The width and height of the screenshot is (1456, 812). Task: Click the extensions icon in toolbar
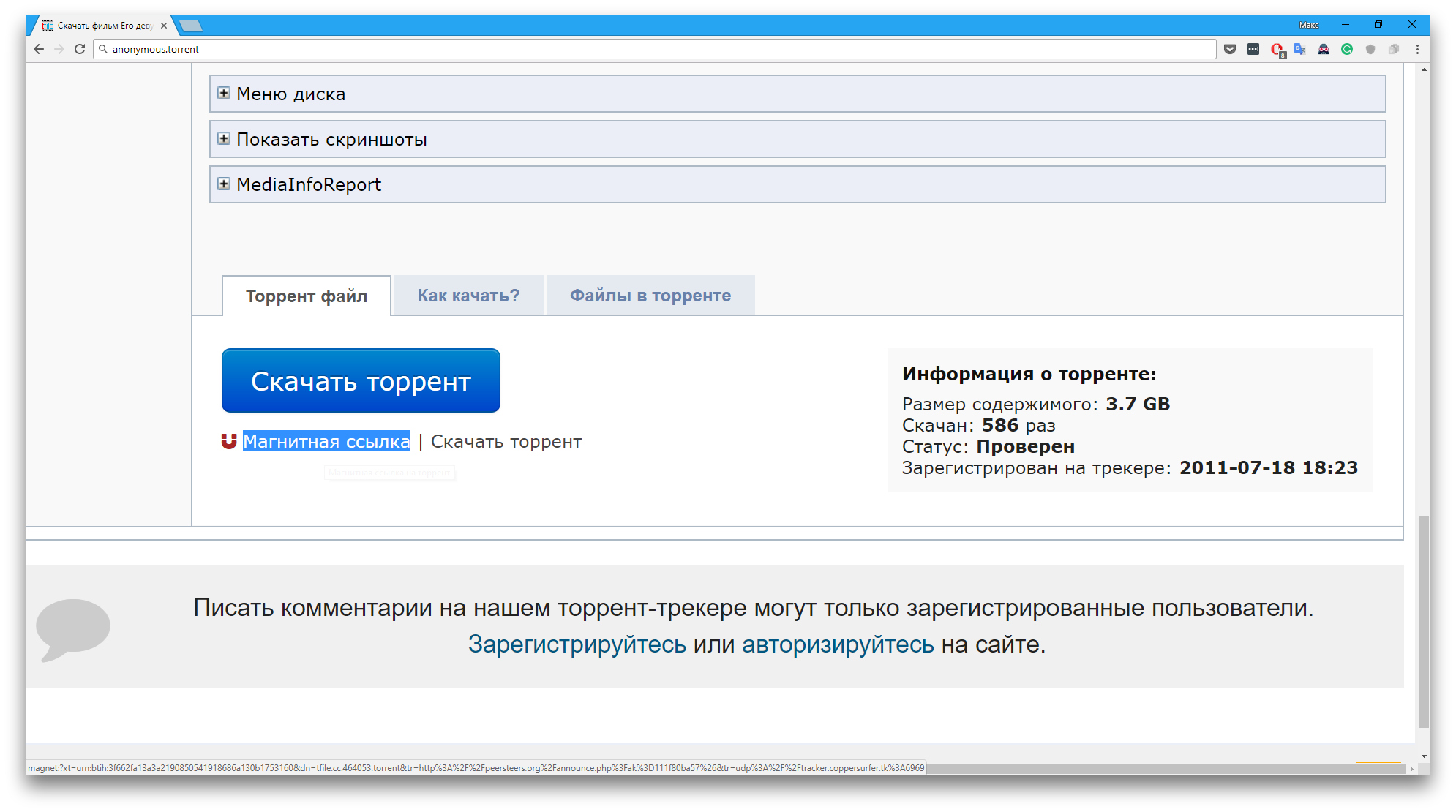pyautogui.click(x=1394, y=48)
